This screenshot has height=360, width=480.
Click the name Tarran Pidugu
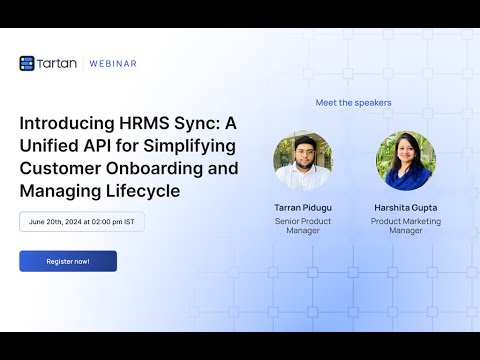pos(303,208)
